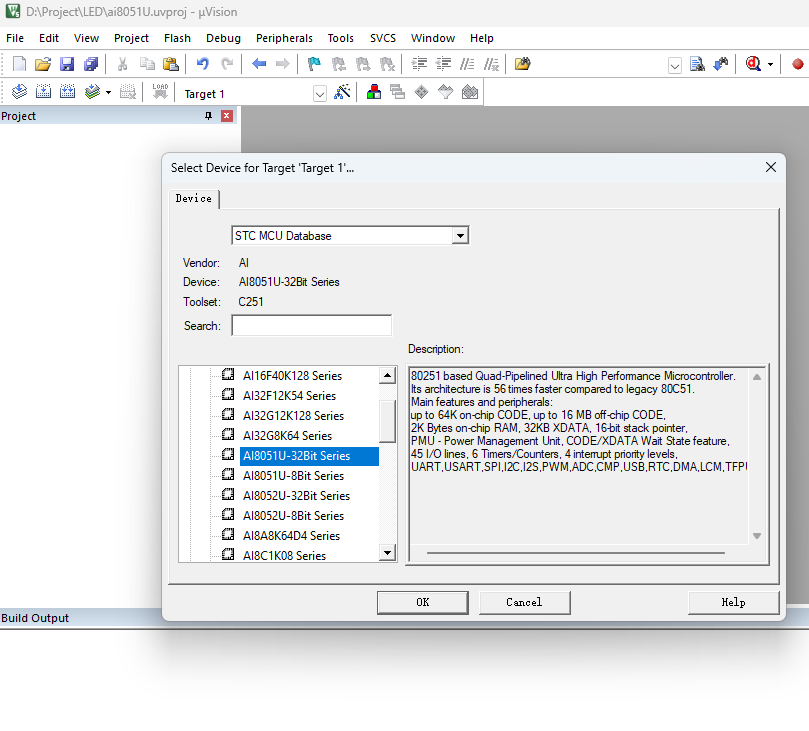Click the Build target icon
Image resolution: width=809 pixels, height=731 pixels.
pos(43,92)
